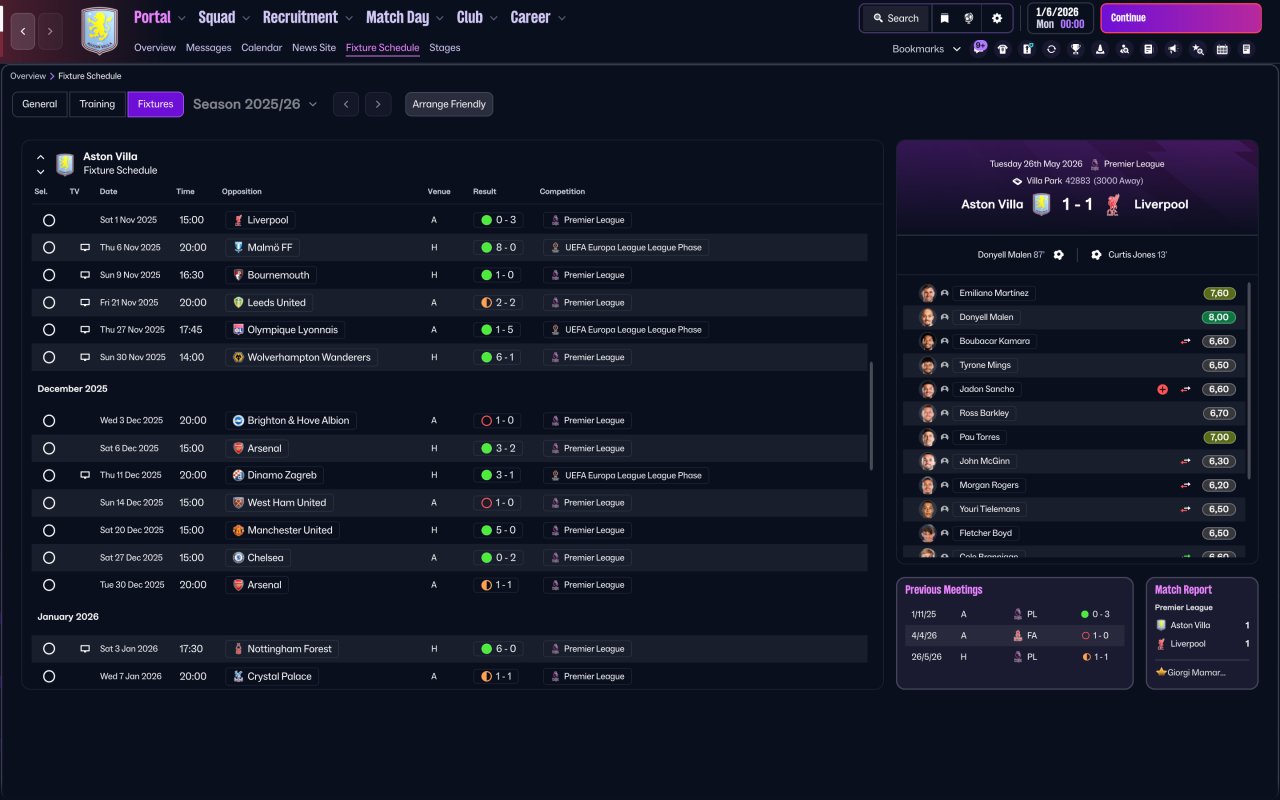
Task: Switch to the General tab
Action: tap(40, 104)
